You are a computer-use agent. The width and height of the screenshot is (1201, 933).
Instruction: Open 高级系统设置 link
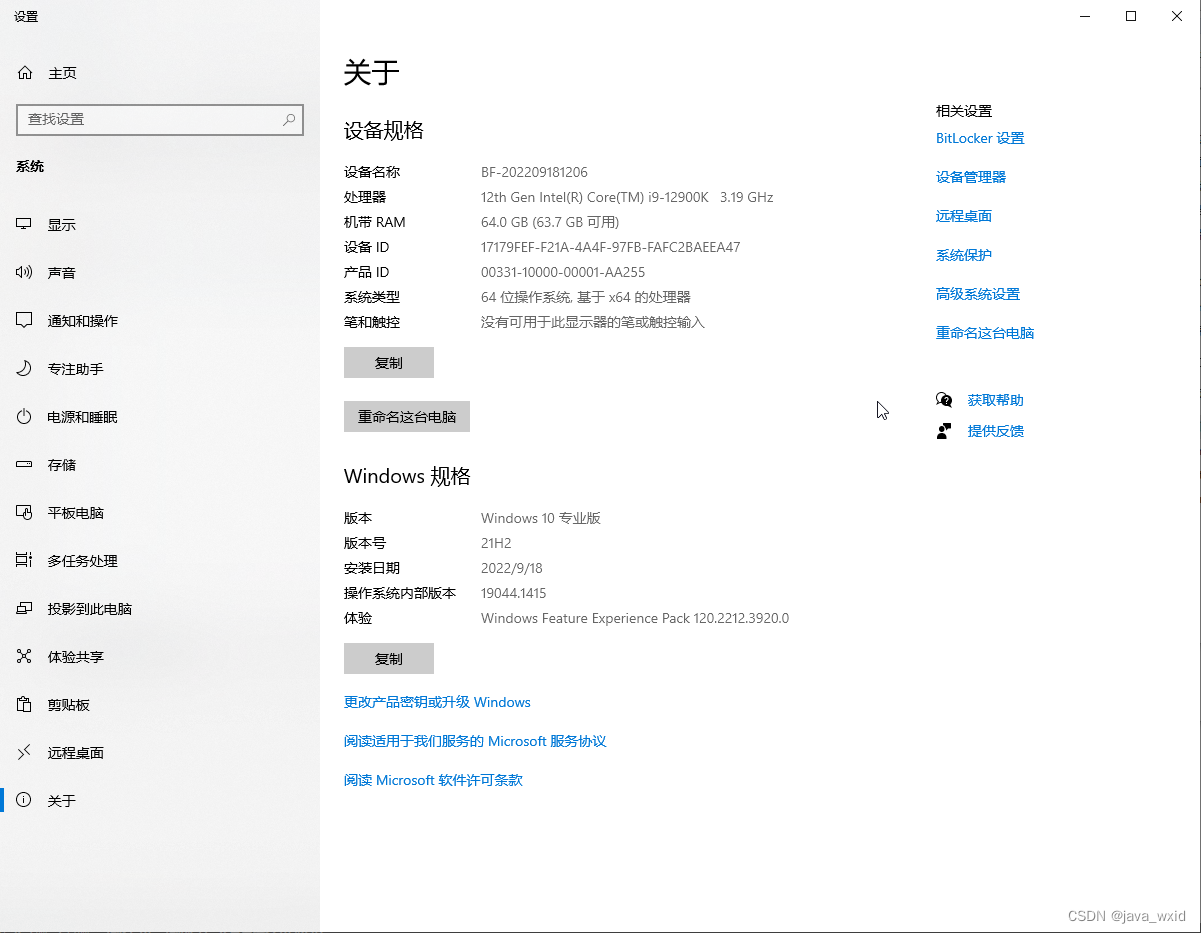(x=978, y=294)
